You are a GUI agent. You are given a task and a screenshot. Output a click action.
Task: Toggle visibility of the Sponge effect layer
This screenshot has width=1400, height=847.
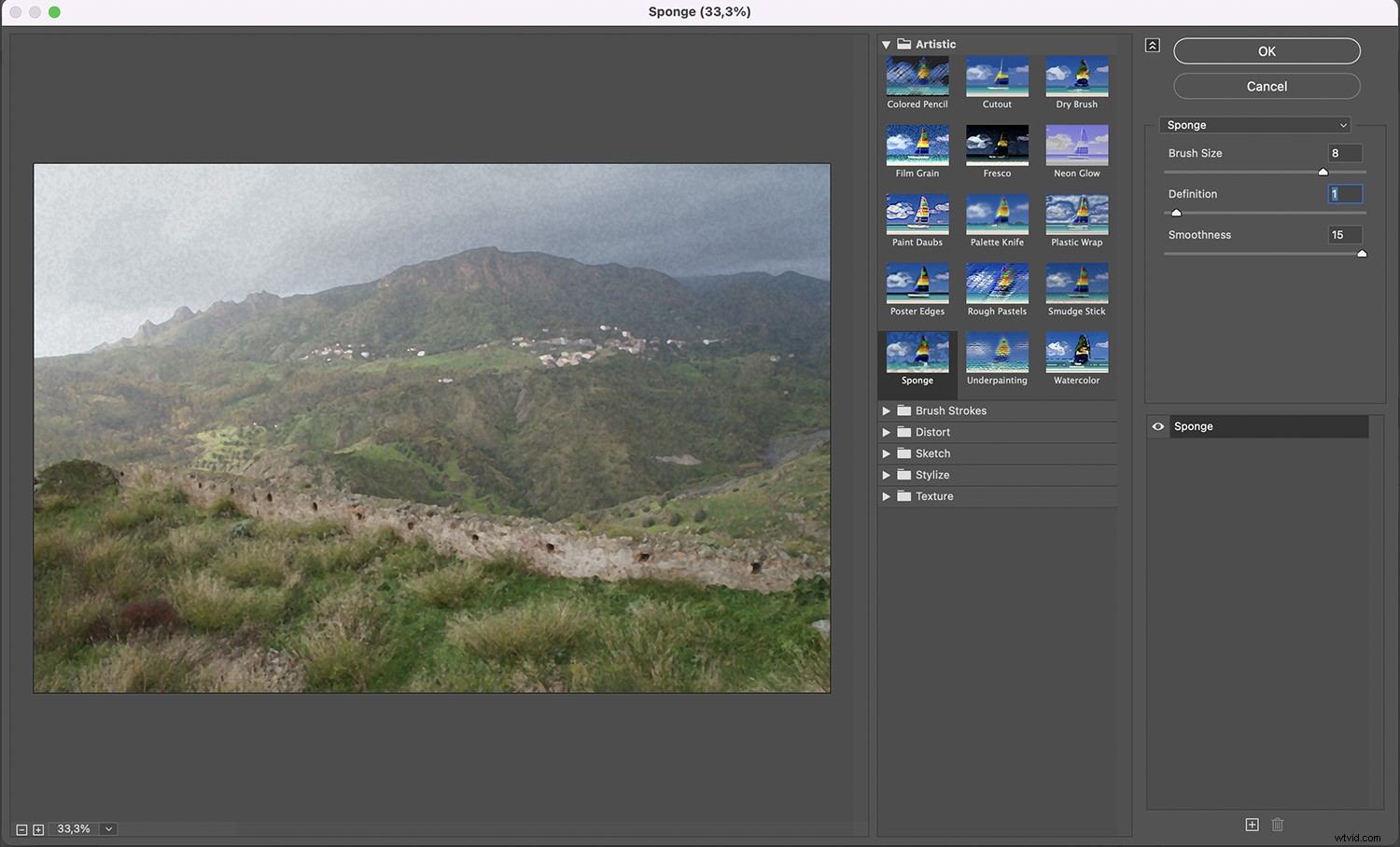point(1157,426)
